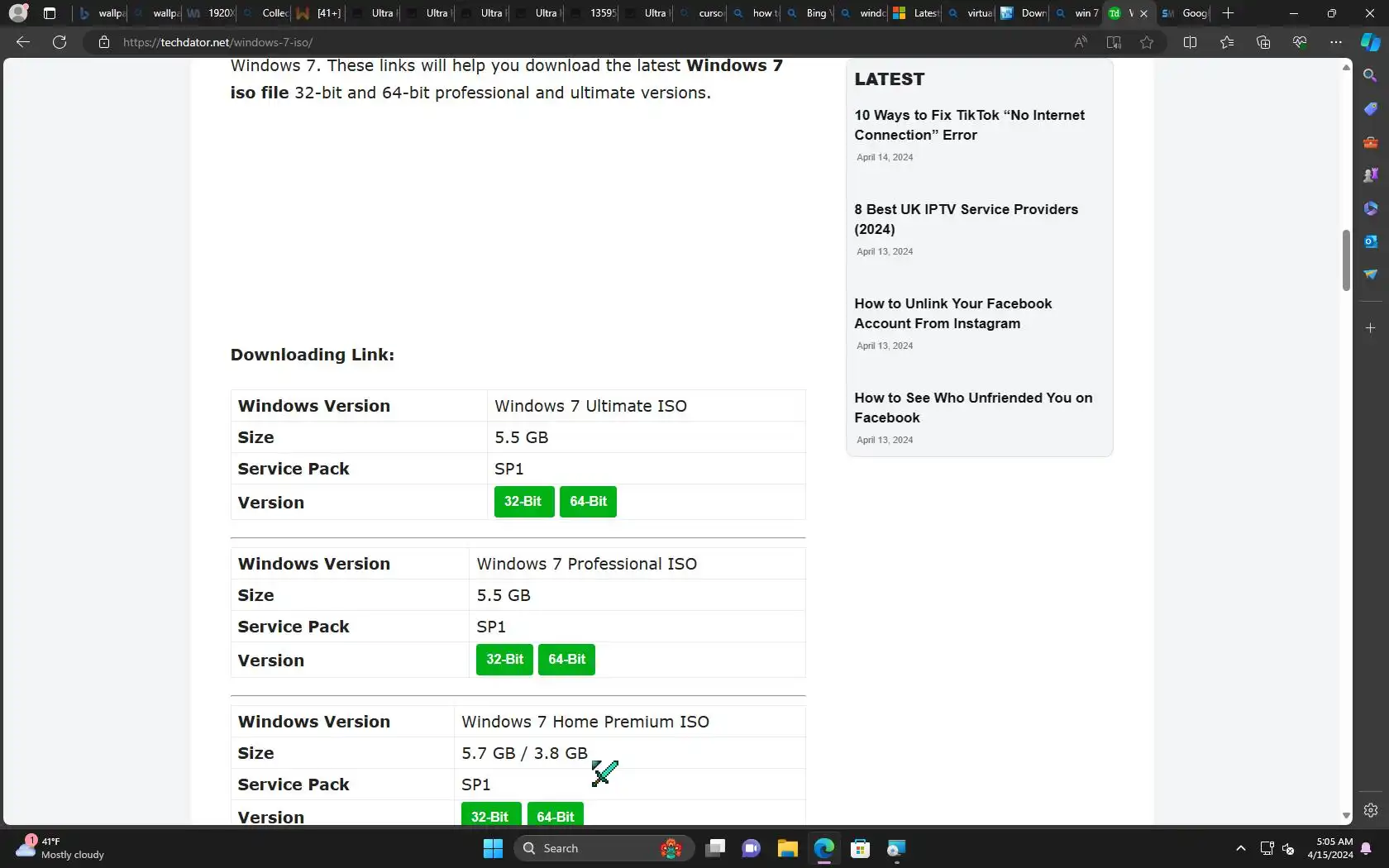This screenshot has width=1389, height=868.
Task: Open the notification bell
Action: [x=1366, y=848]
